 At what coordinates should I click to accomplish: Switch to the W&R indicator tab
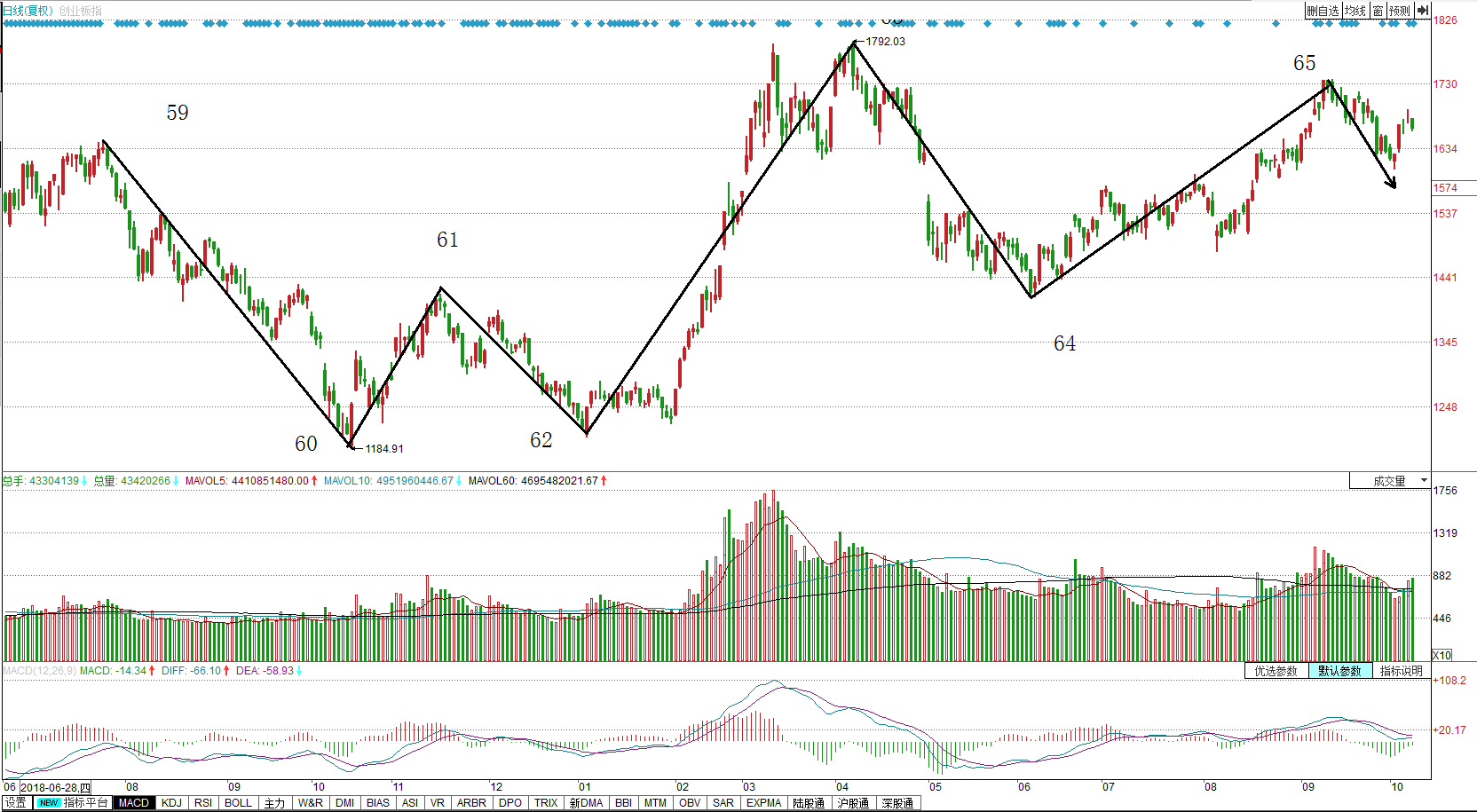point(311,802)
